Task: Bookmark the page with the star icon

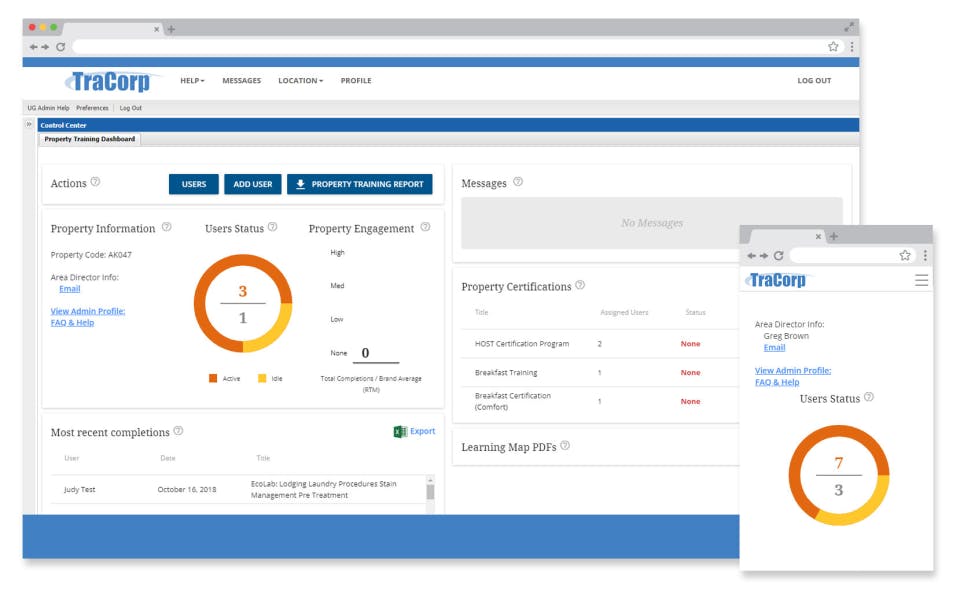Action: (x=832, y=46)
